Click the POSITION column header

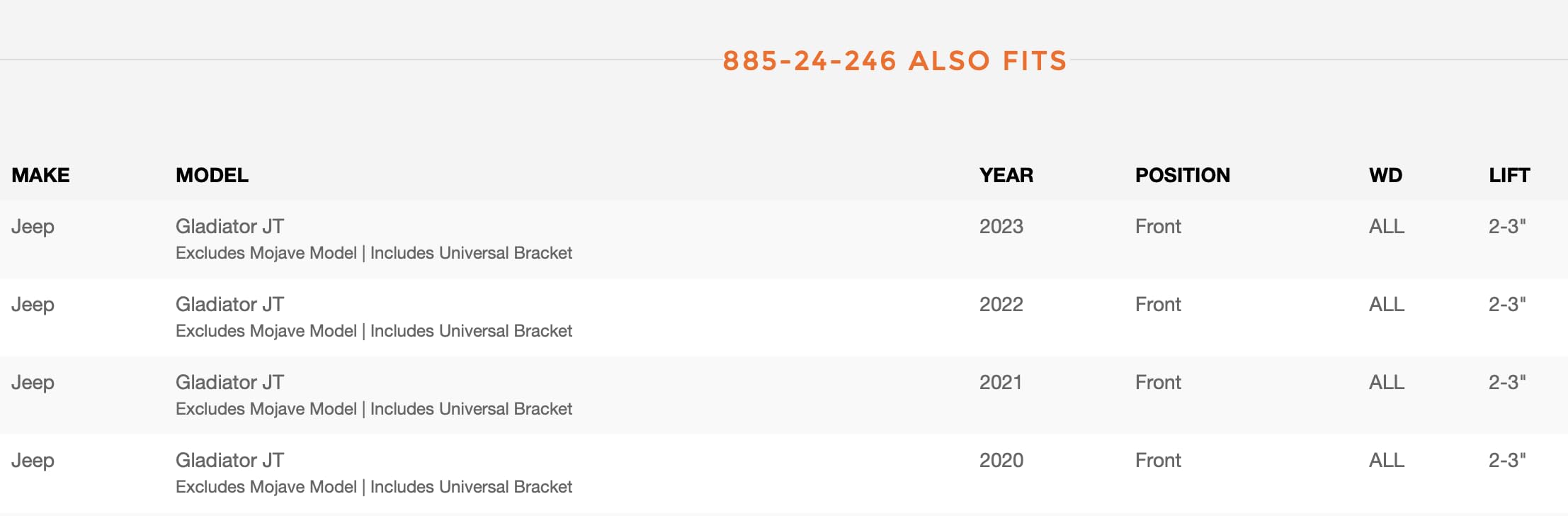pyautogui.click(x=1182, y=175)
